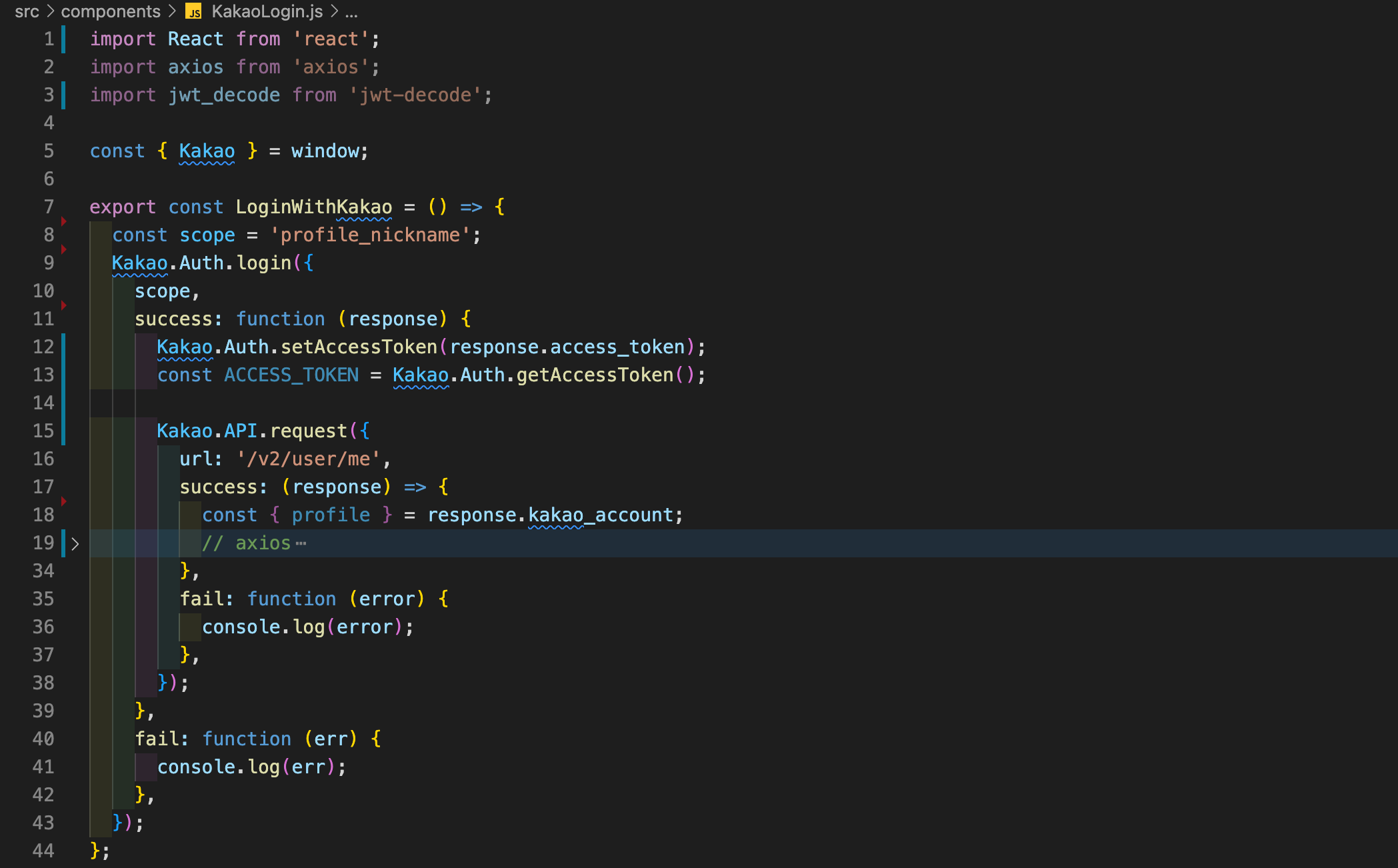Click getAccessToken method call
Viewport: 1398px width, 868px height.
(595, 375)
